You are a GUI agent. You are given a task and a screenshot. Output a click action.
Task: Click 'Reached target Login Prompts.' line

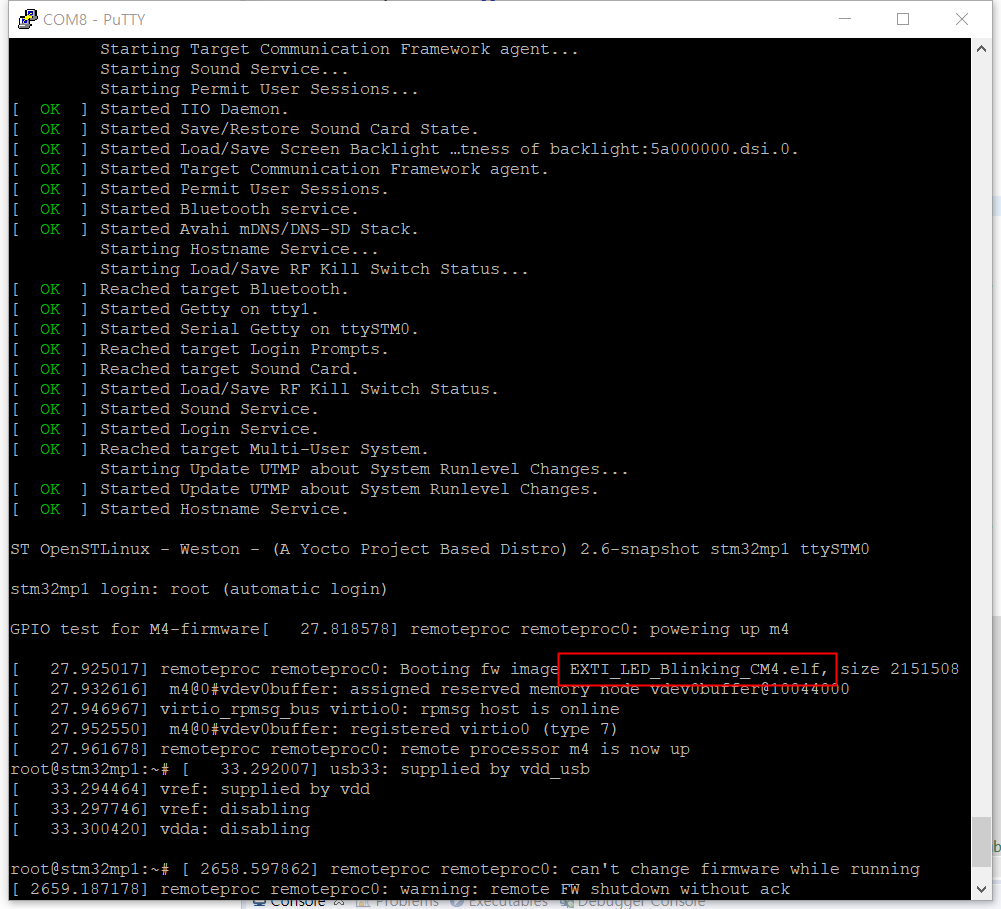(200, 349)
